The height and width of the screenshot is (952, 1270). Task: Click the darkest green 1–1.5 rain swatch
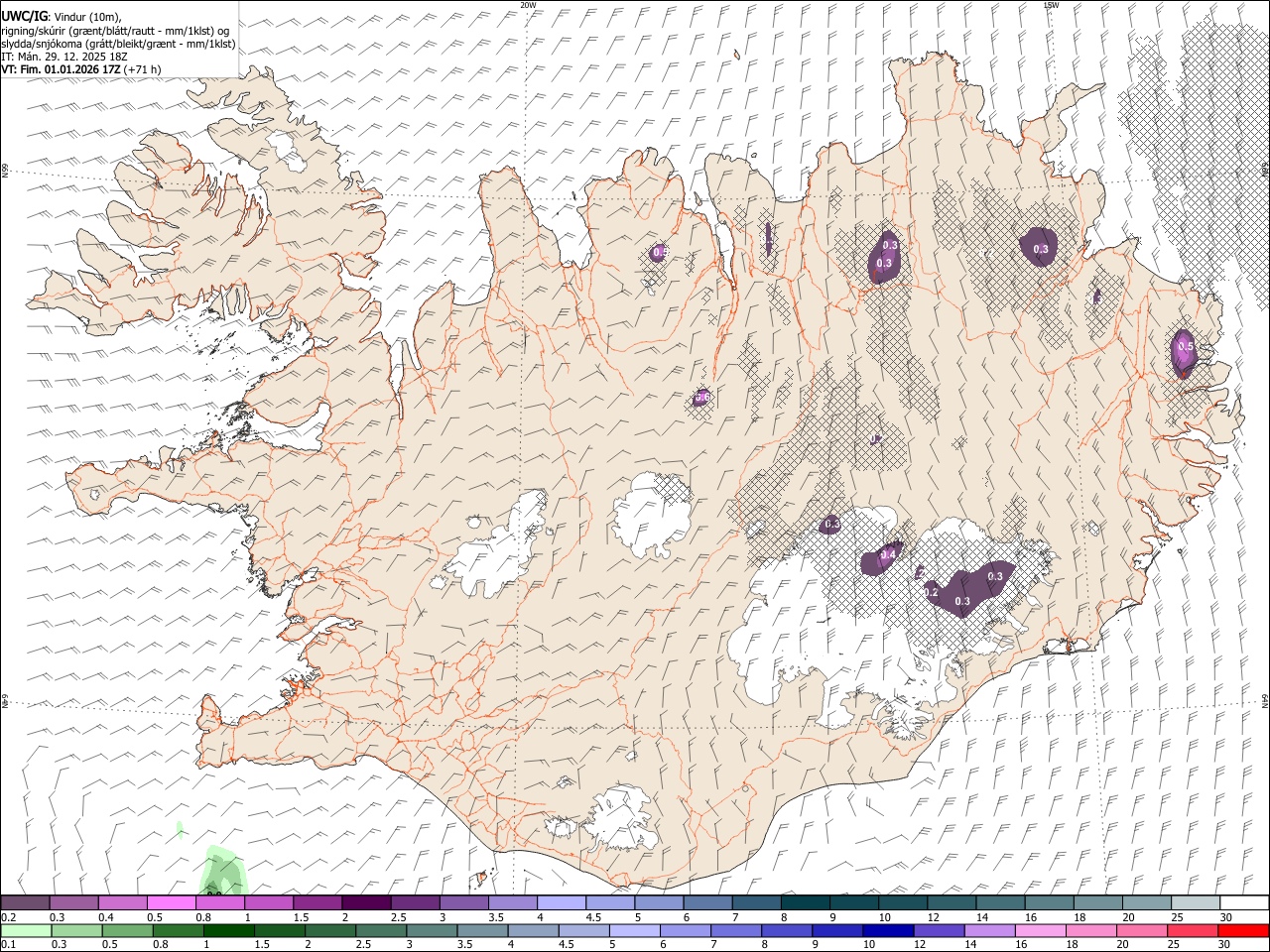[229, 930]
